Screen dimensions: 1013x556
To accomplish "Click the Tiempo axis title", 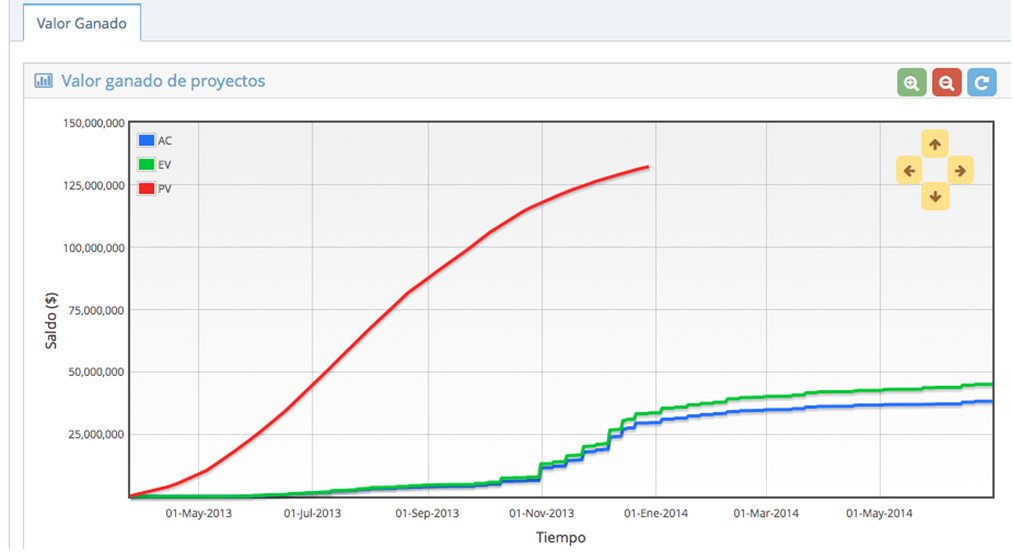I will [x=559, y=538].
